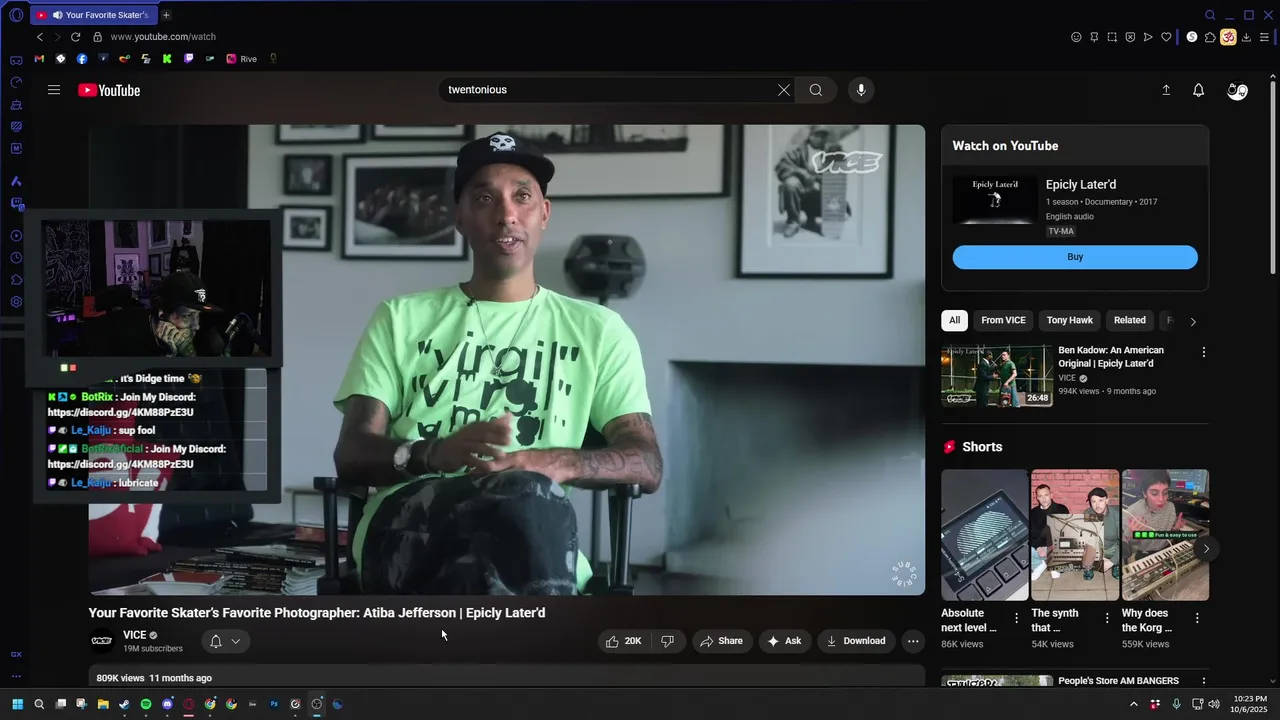Open options menu for Ben Kadow video
Viewport: 1280px width, 720px height.
point(1203,352)
